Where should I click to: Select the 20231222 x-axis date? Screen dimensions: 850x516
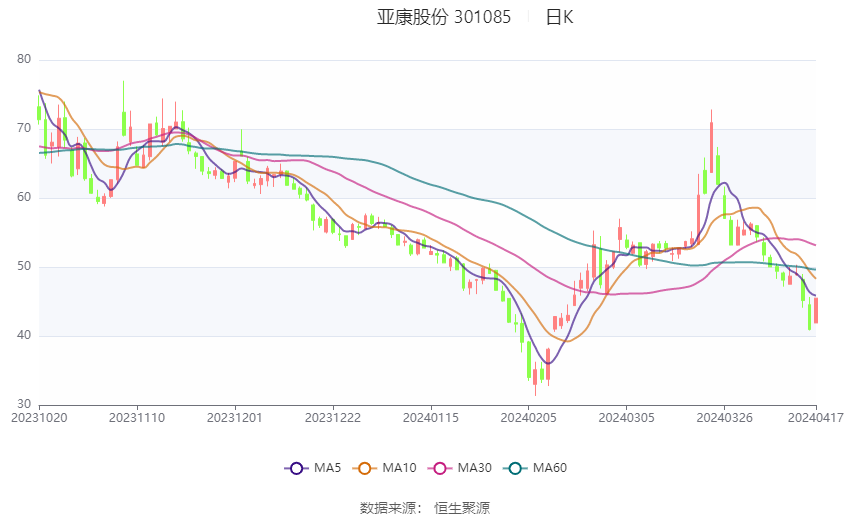332,417
